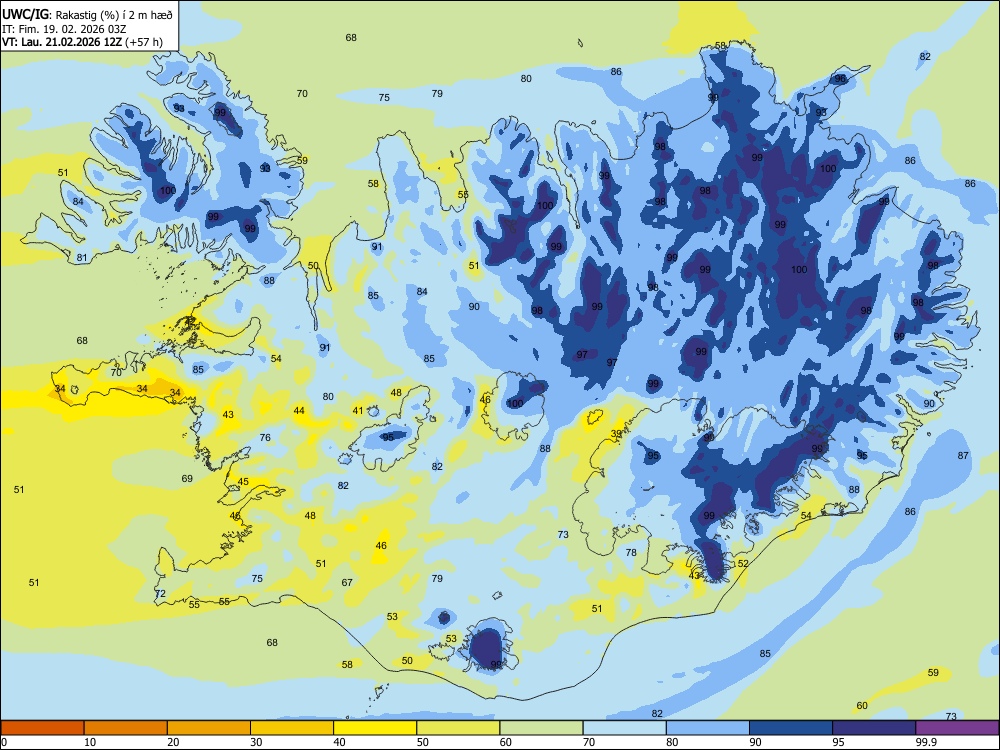This screenshot has height=750, width=1000.
Task: Click the map value '41'
Action: tap(358, 411)
